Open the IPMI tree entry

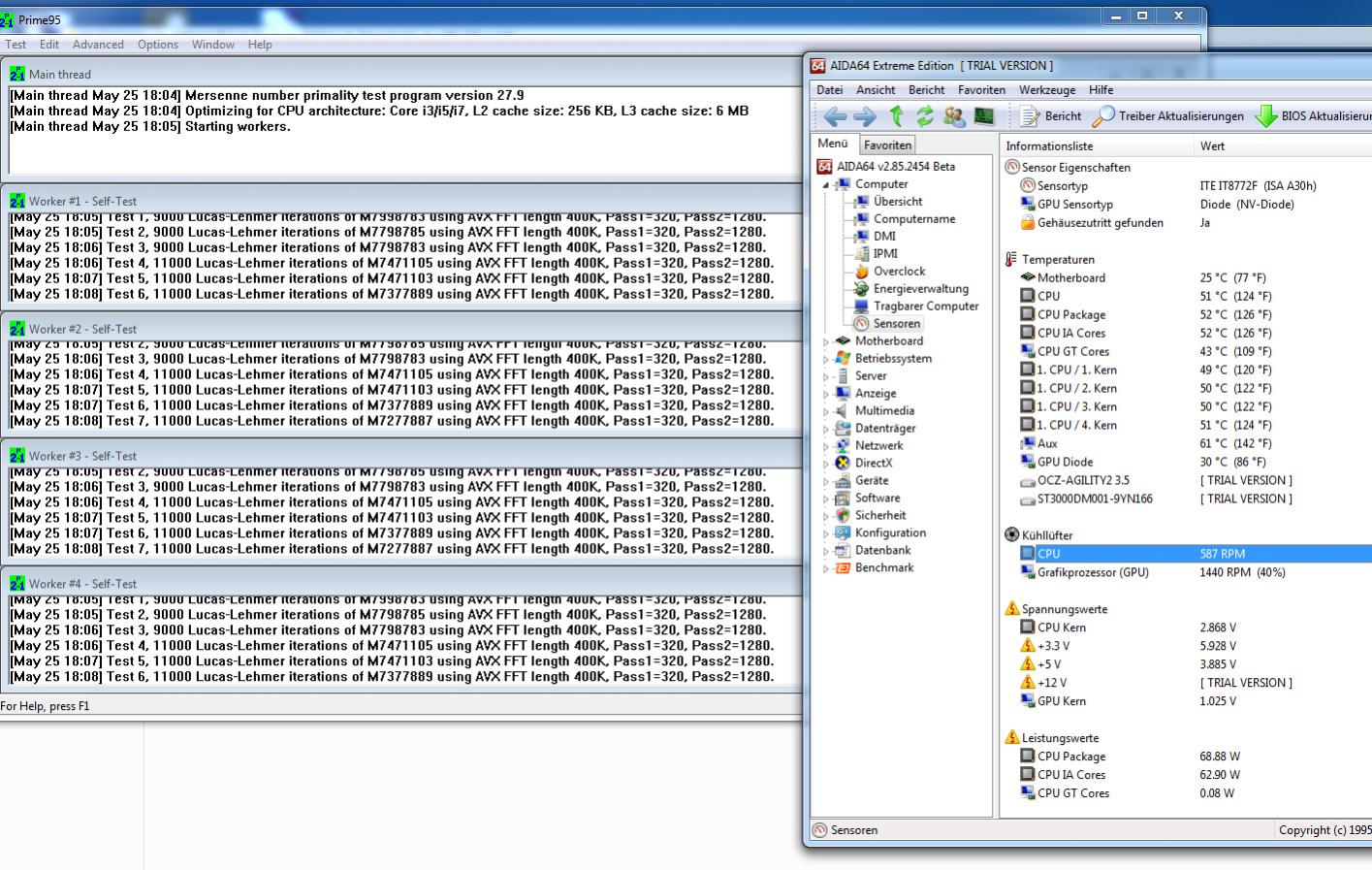885,254
